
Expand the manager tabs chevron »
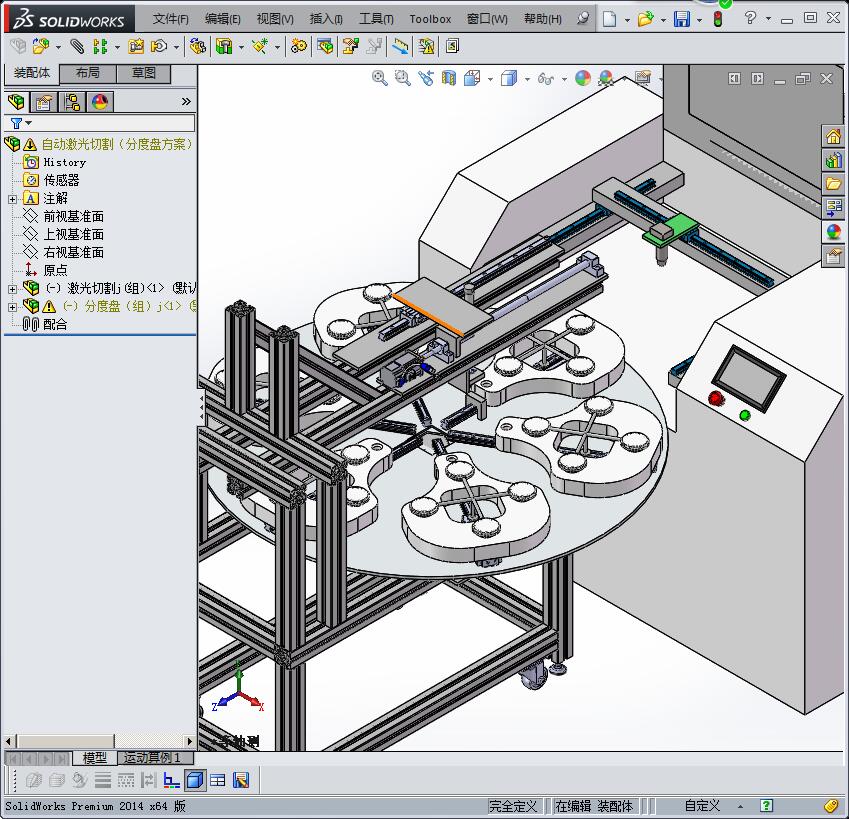(186, 101)
